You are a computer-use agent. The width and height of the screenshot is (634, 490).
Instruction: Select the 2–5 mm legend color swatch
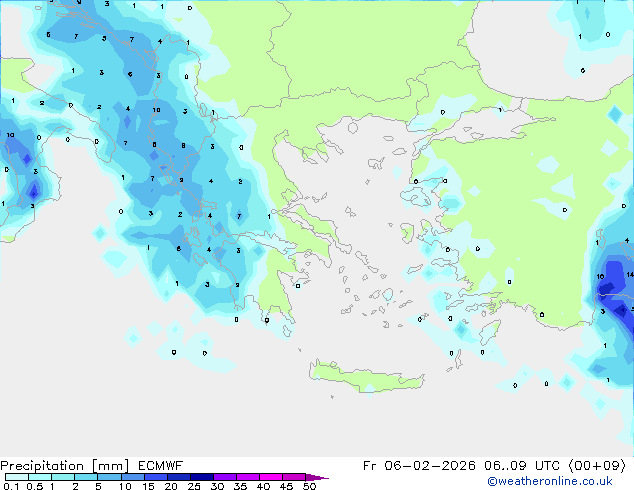(86, 477)
